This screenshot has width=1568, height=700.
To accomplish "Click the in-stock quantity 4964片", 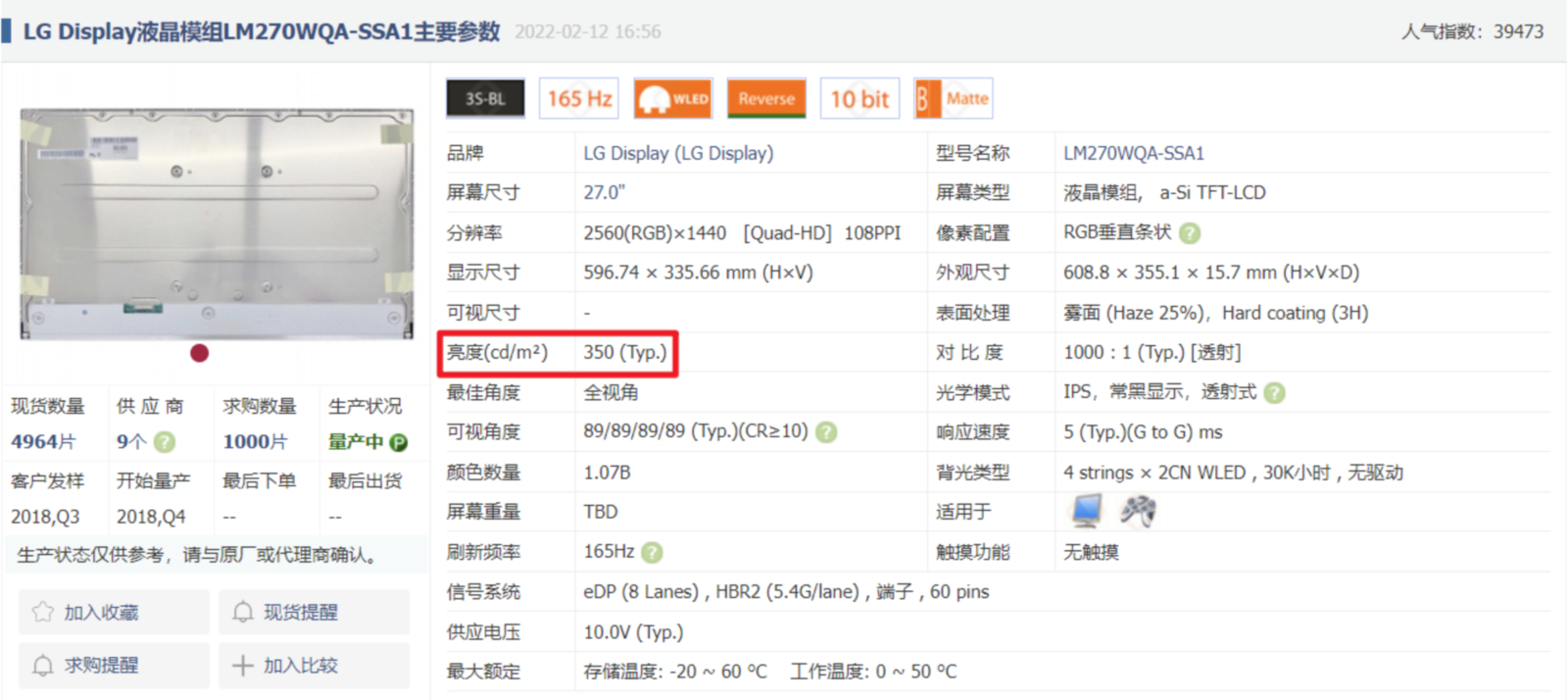I will 43,442.
